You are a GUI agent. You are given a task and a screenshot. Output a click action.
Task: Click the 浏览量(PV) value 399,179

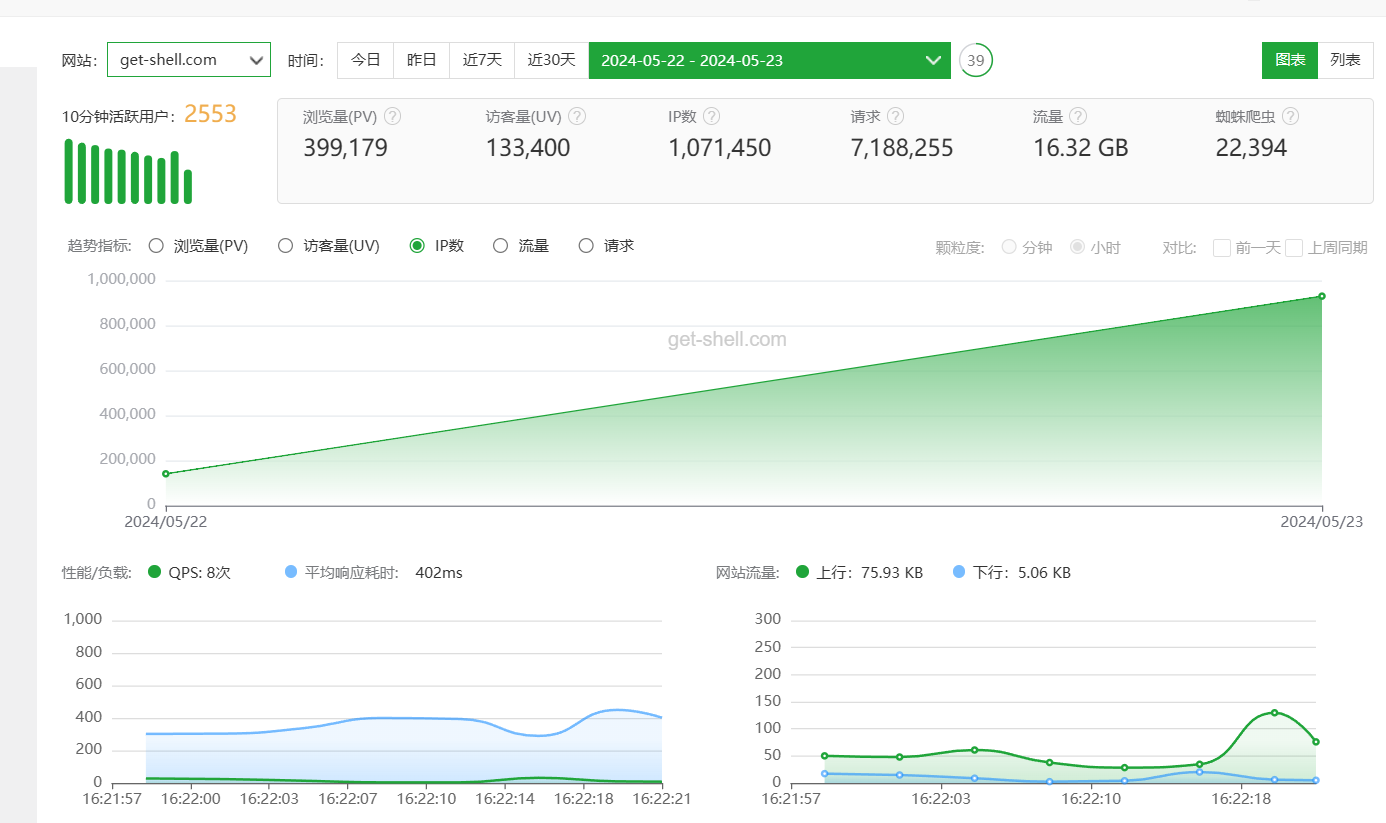pyautogui.click(x=345, y=148)
